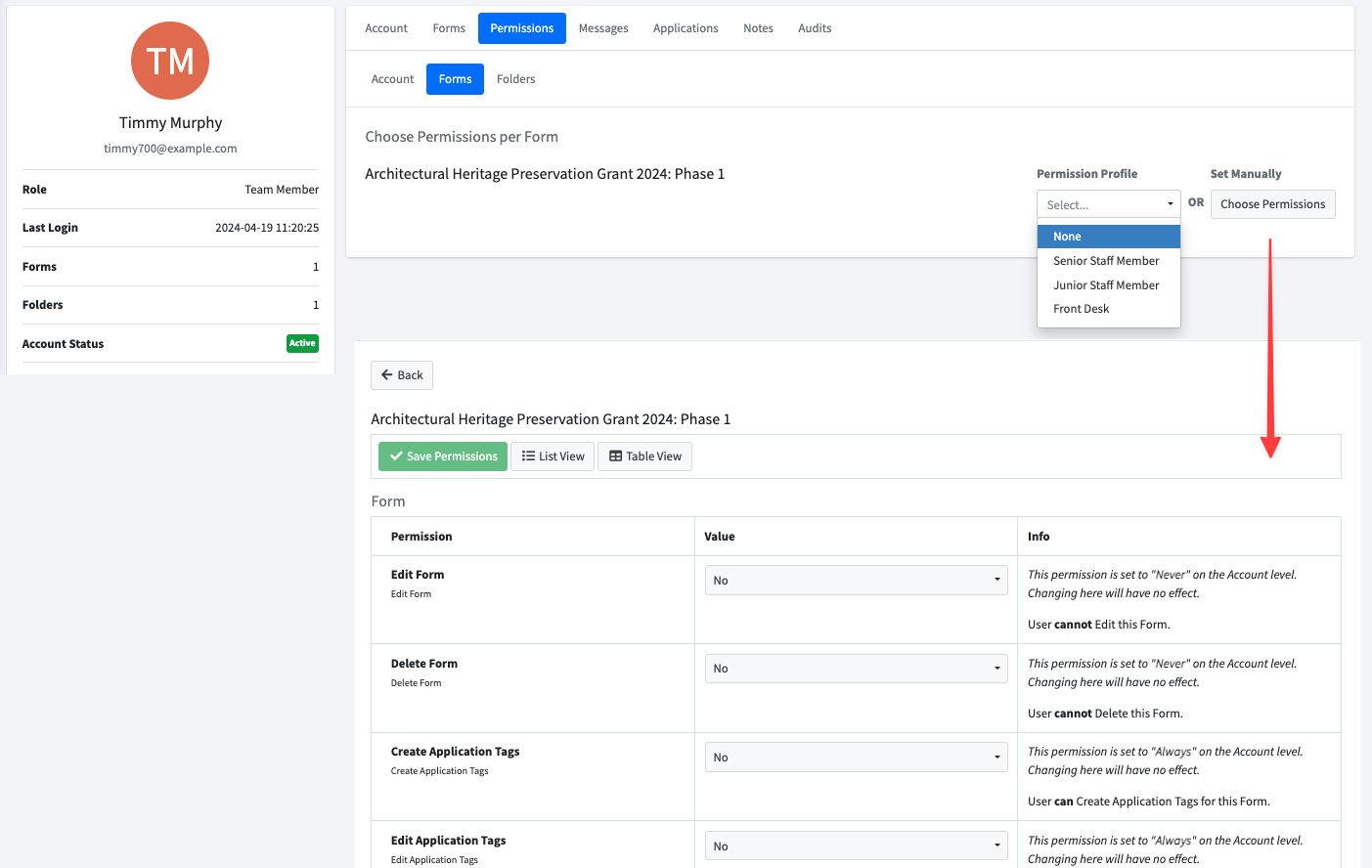Switch to List View
Screen dimensions: 1372x868
(x=553, y=456)
